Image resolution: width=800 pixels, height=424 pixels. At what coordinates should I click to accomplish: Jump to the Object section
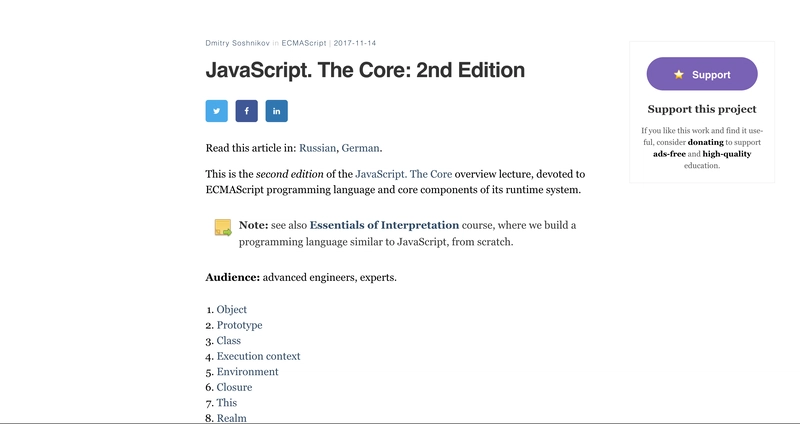(232, 310)
